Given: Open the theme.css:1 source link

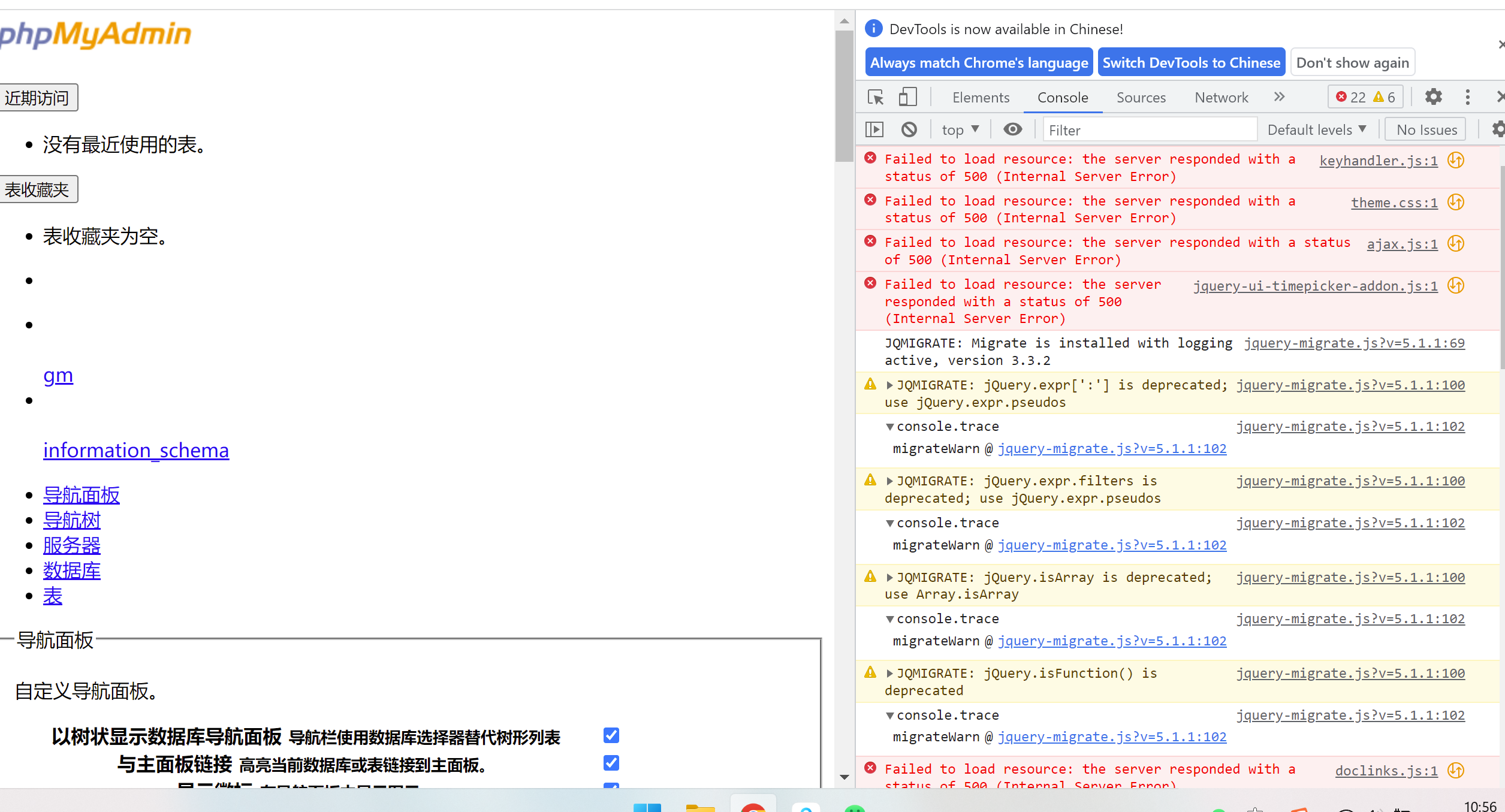Looking at the screenshot, I should tap(1394, 202).
